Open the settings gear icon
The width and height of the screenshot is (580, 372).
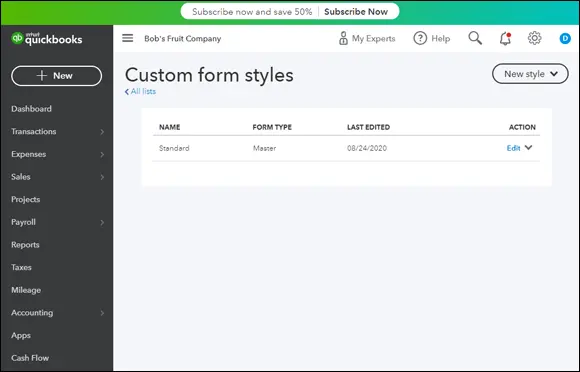pos(534,38)
